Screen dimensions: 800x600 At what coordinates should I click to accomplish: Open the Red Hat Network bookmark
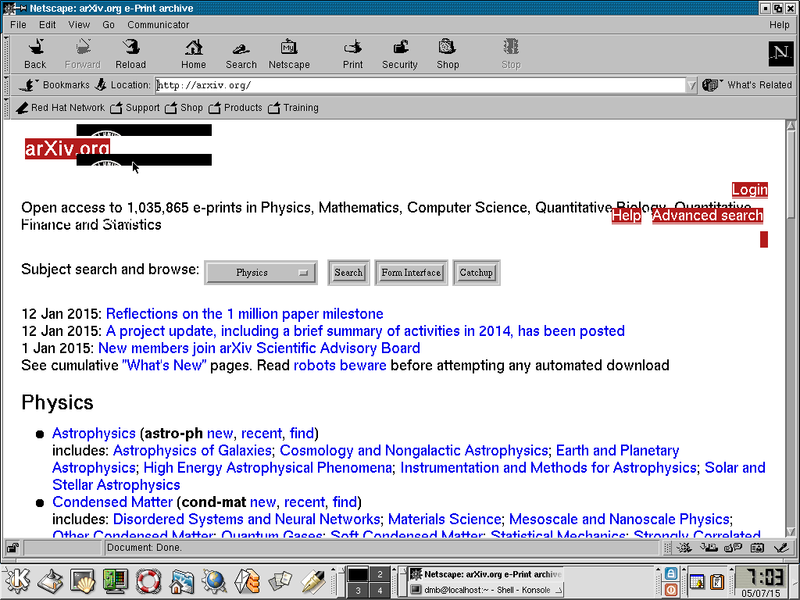(x=60, y=108)
